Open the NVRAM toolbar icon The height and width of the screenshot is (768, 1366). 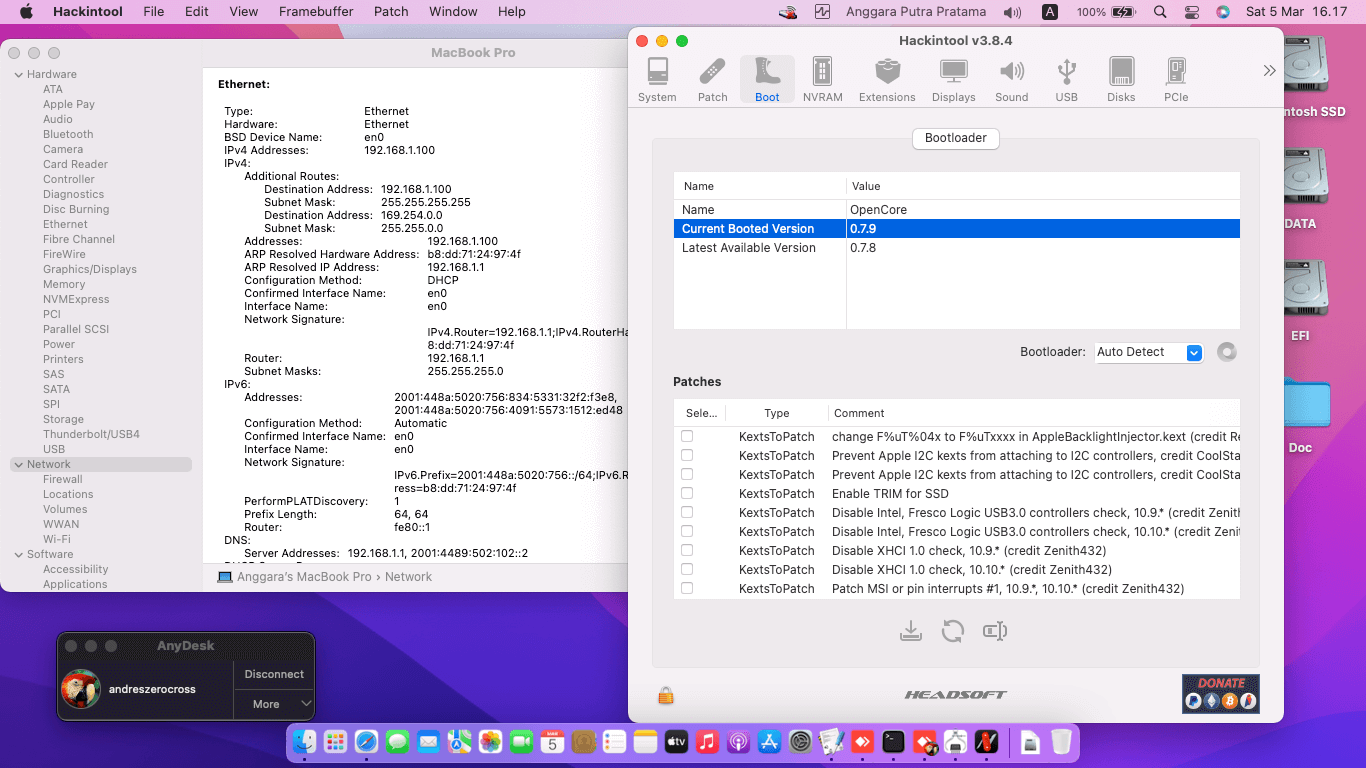pos(822,80)
